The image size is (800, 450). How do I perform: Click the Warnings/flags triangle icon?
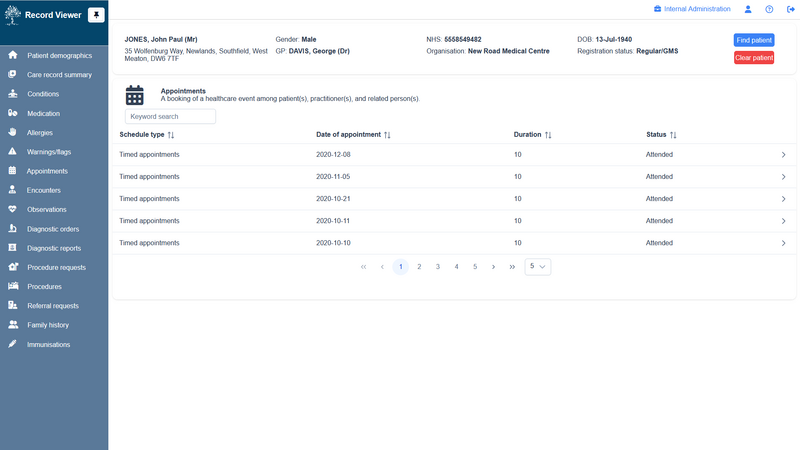click(x=12, y=152)
